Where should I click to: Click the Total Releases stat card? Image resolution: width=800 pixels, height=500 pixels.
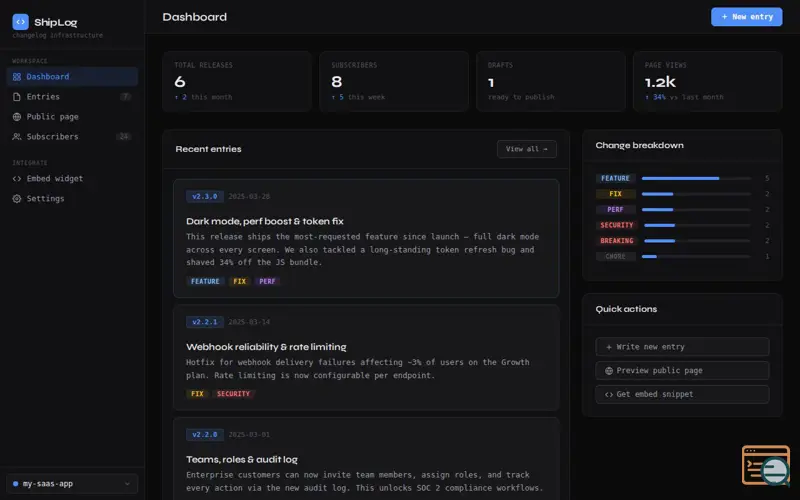click(237, 81)
